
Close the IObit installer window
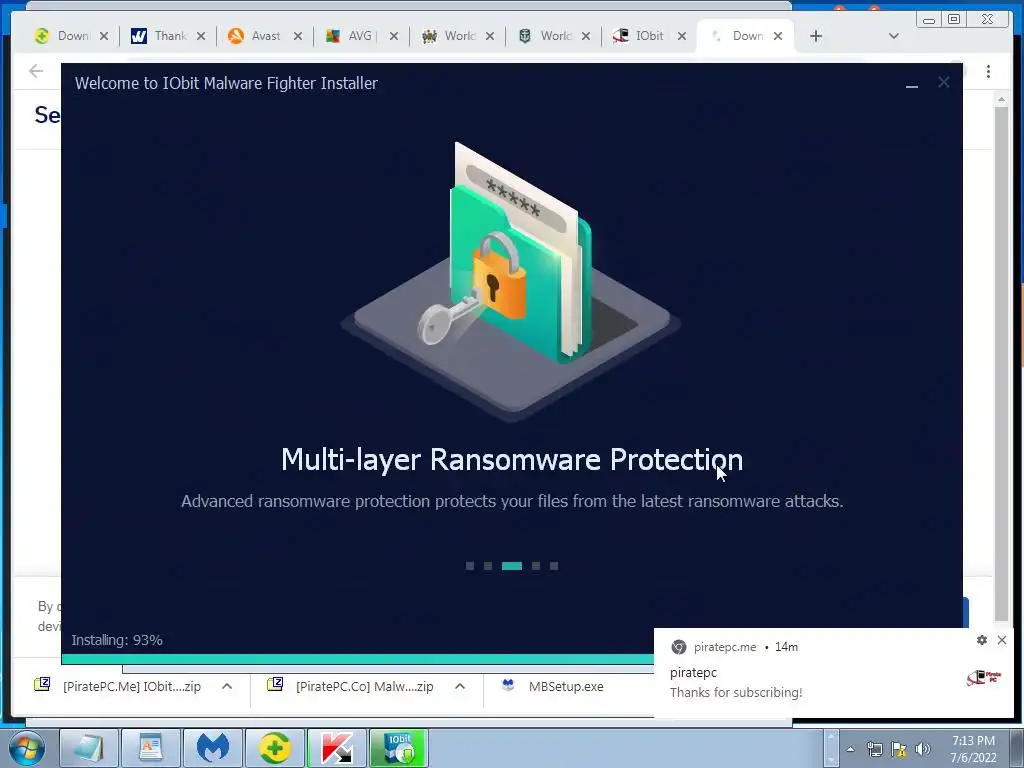944,82
